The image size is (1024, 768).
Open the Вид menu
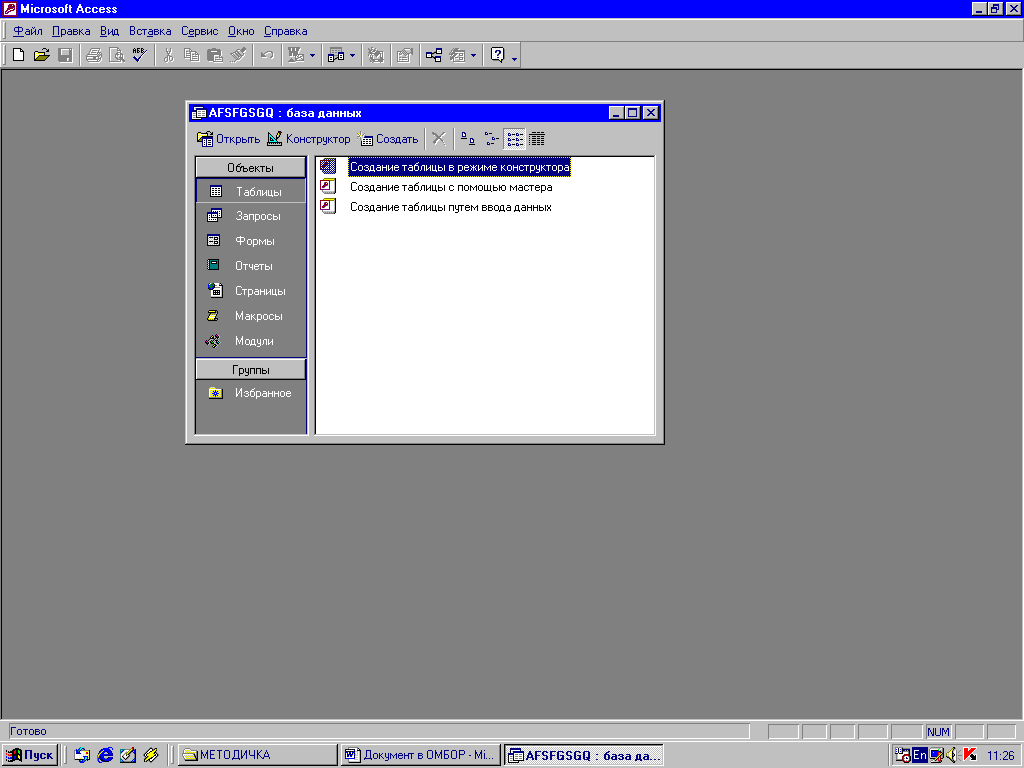click(x=110, y=31)
